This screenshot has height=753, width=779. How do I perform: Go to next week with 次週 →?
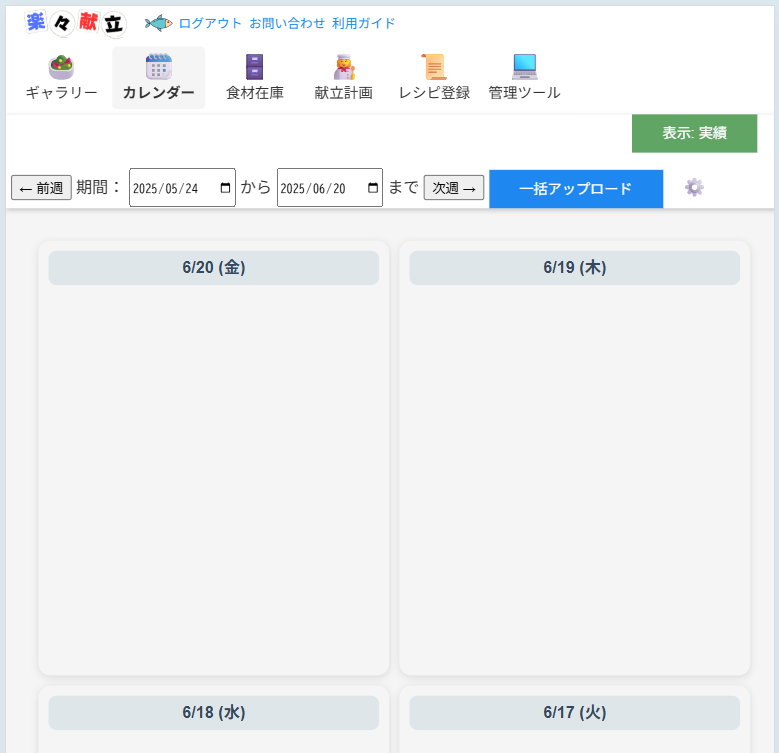(454, 188)
